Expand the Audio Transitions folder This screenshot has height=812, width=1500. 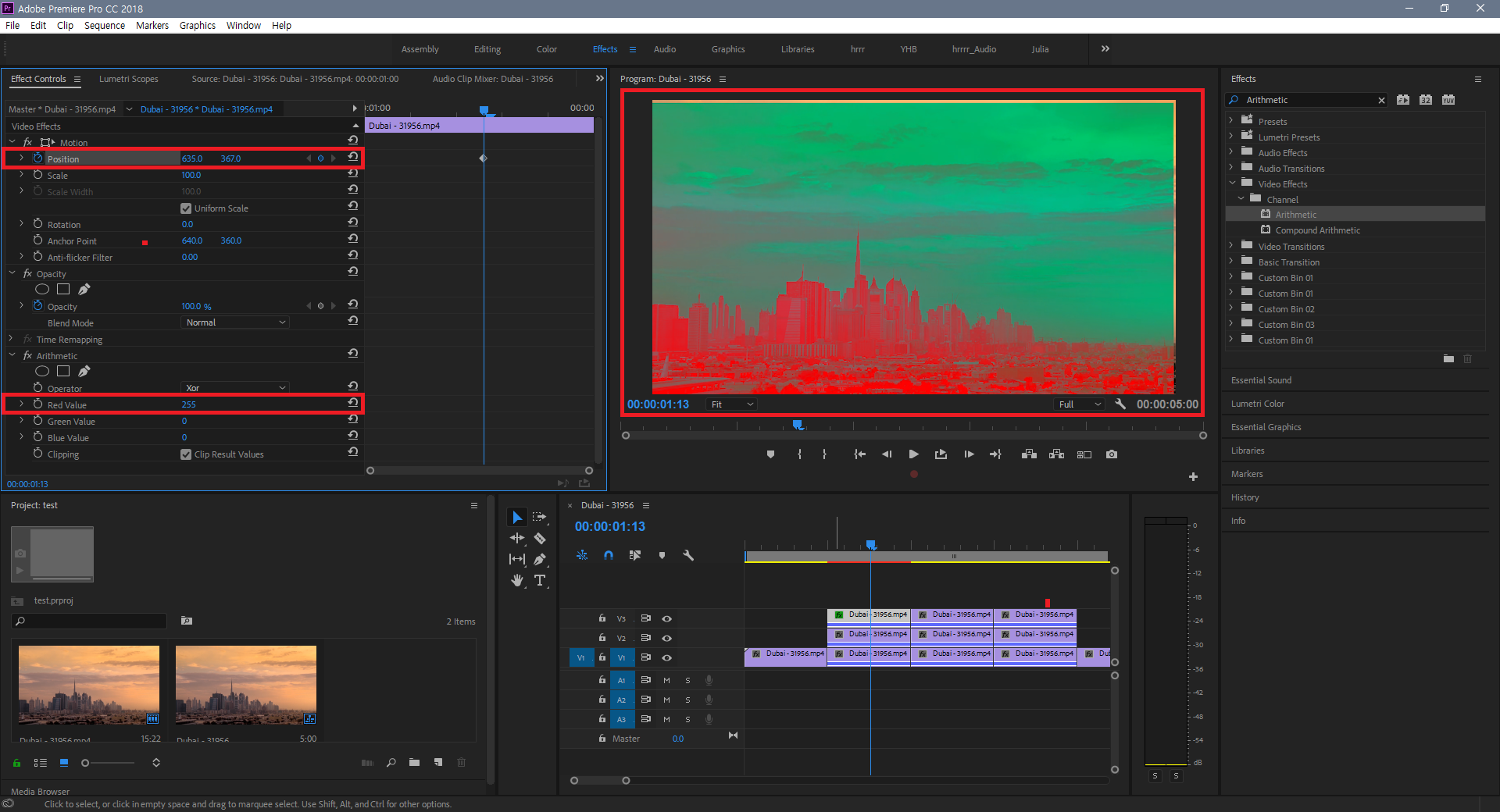(1232, 168)
